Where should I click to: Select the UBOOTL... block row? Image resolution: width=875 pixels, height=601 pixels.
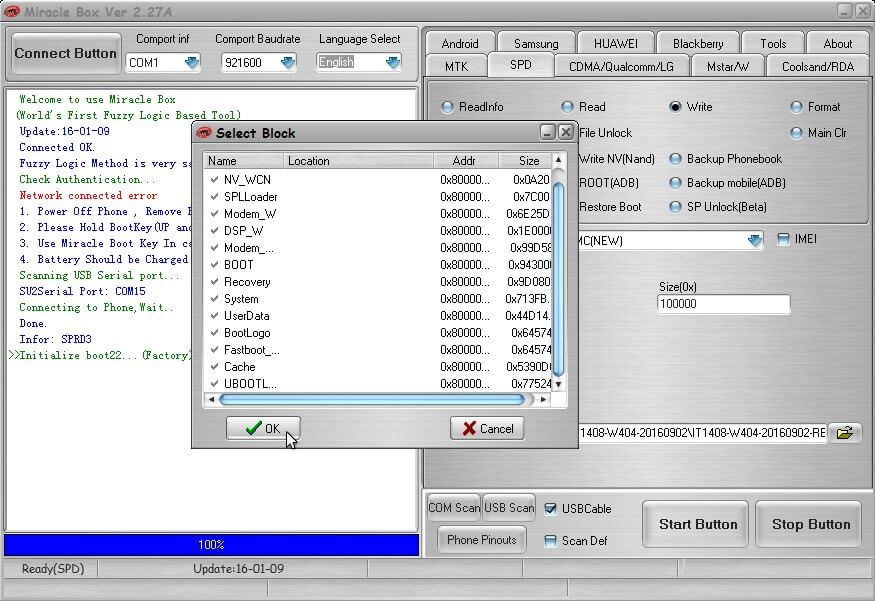click(379, 384)
